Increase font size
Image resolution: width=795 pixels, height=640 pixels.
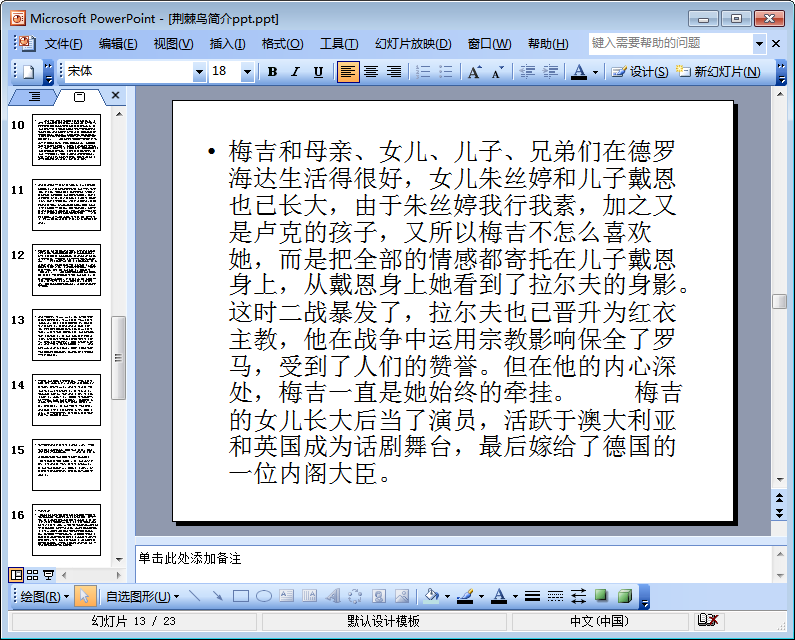(x=475, y=72)
